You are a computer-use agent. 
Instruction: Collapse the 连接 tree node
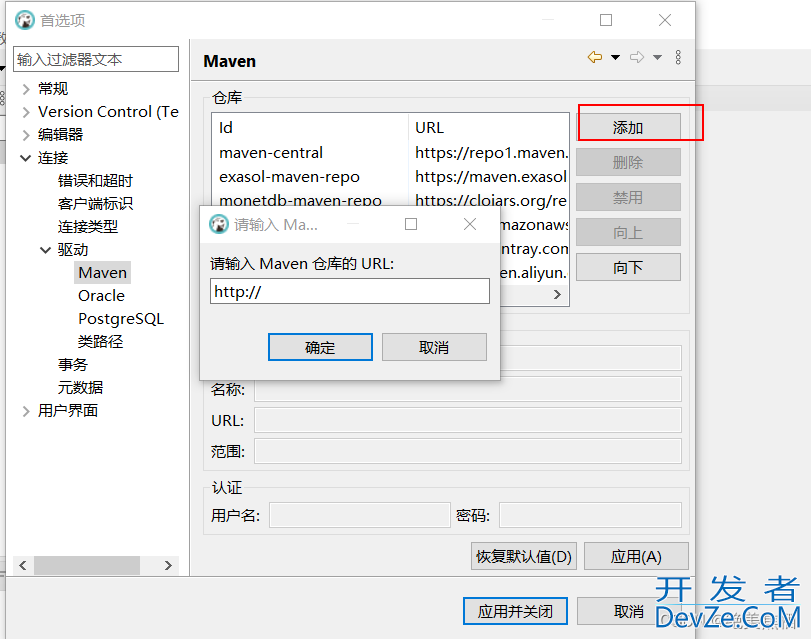(26, 158)
